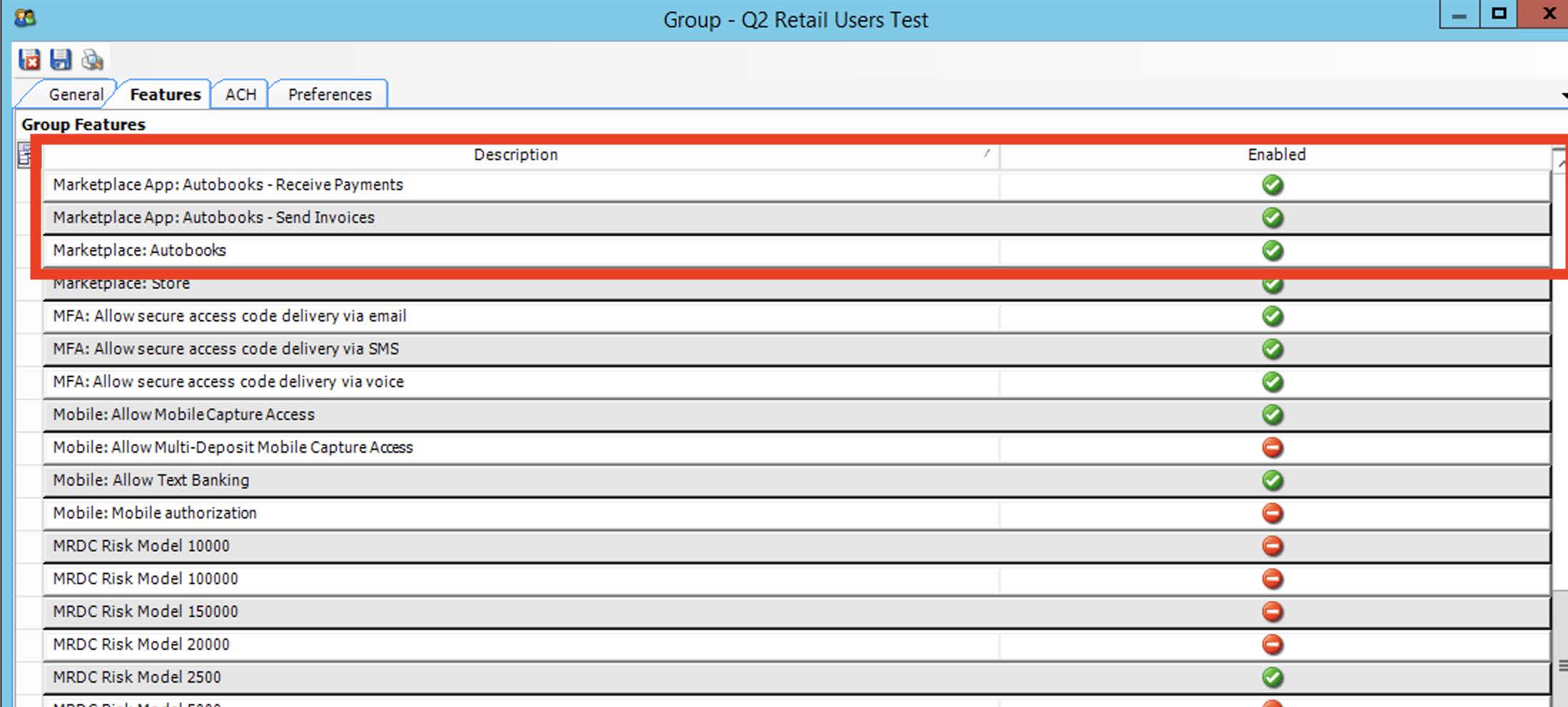Click the red disabled icon for MRDC Risk Model 10000

(1273, 546)
